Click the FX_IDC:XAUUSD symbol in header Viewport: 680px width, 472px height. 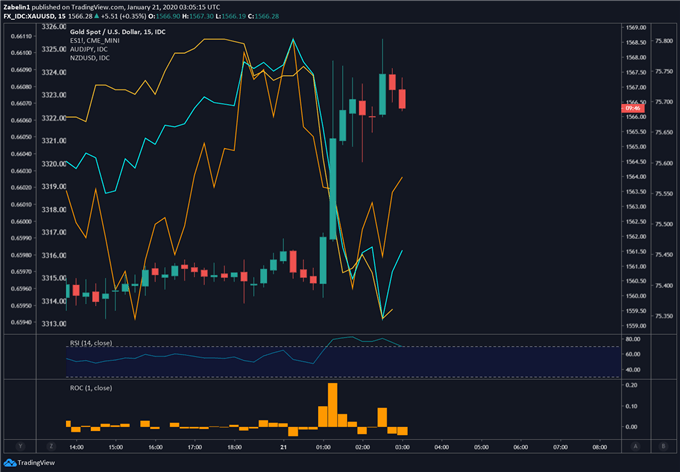[29, 16]
